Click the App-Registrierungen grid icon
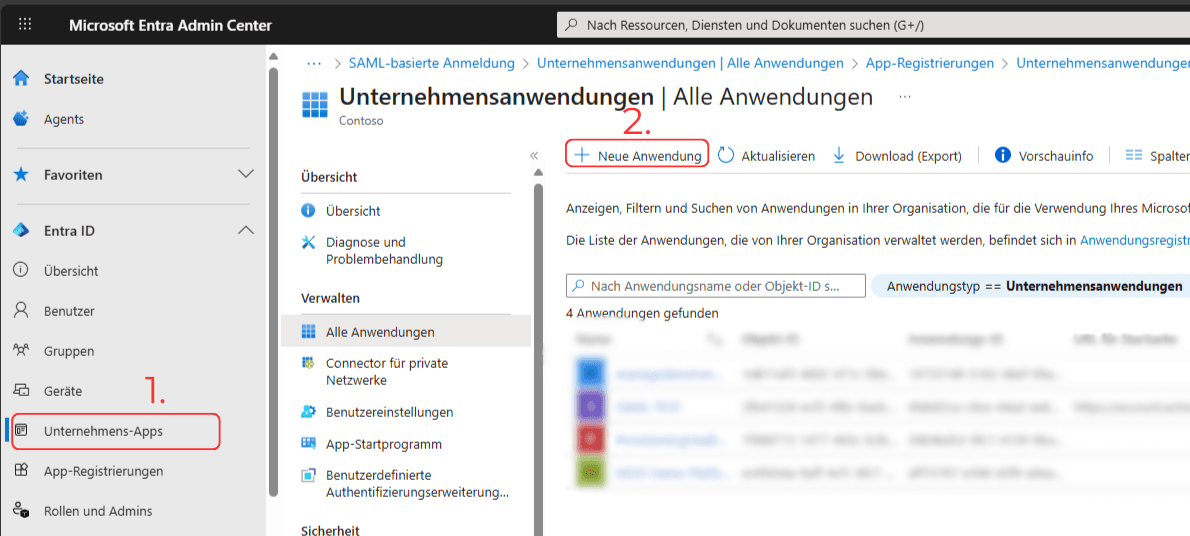 pos(21,471)
